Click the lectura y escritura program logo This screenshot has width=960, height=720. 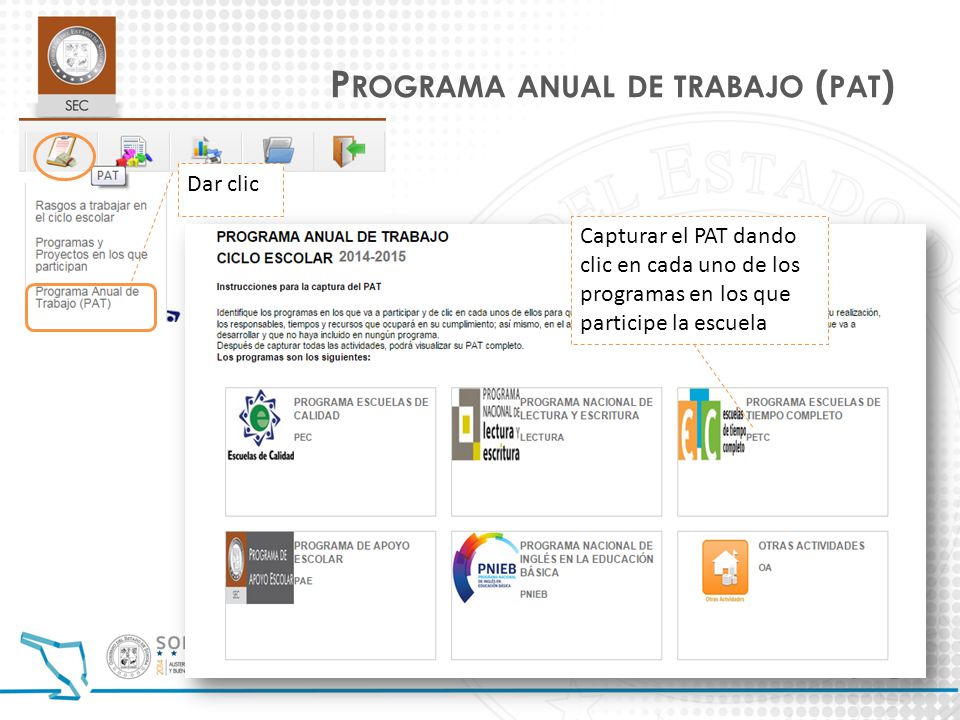(486, 424)
